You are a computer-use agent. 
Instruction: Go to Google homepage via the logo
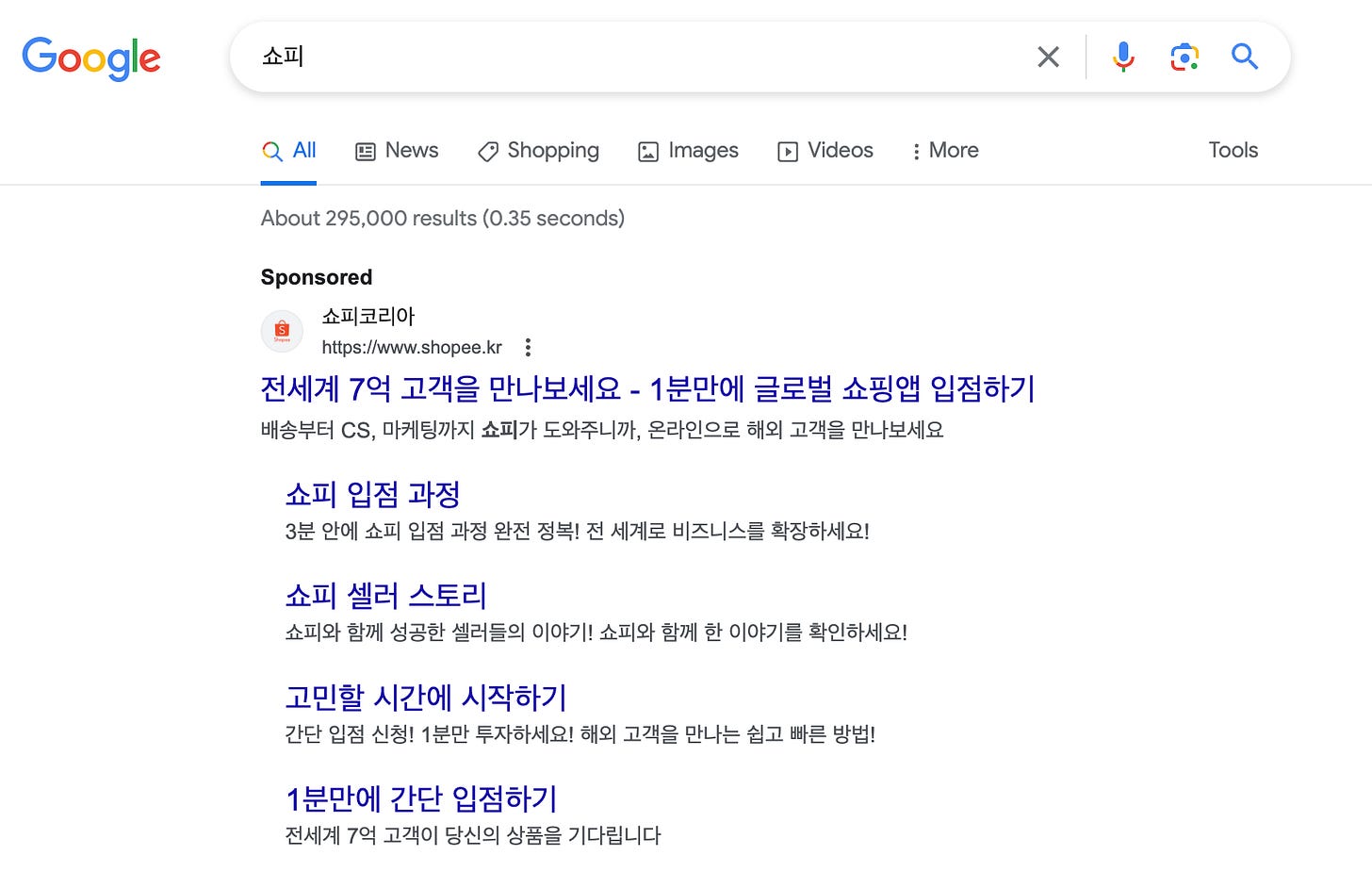[90, 58]
